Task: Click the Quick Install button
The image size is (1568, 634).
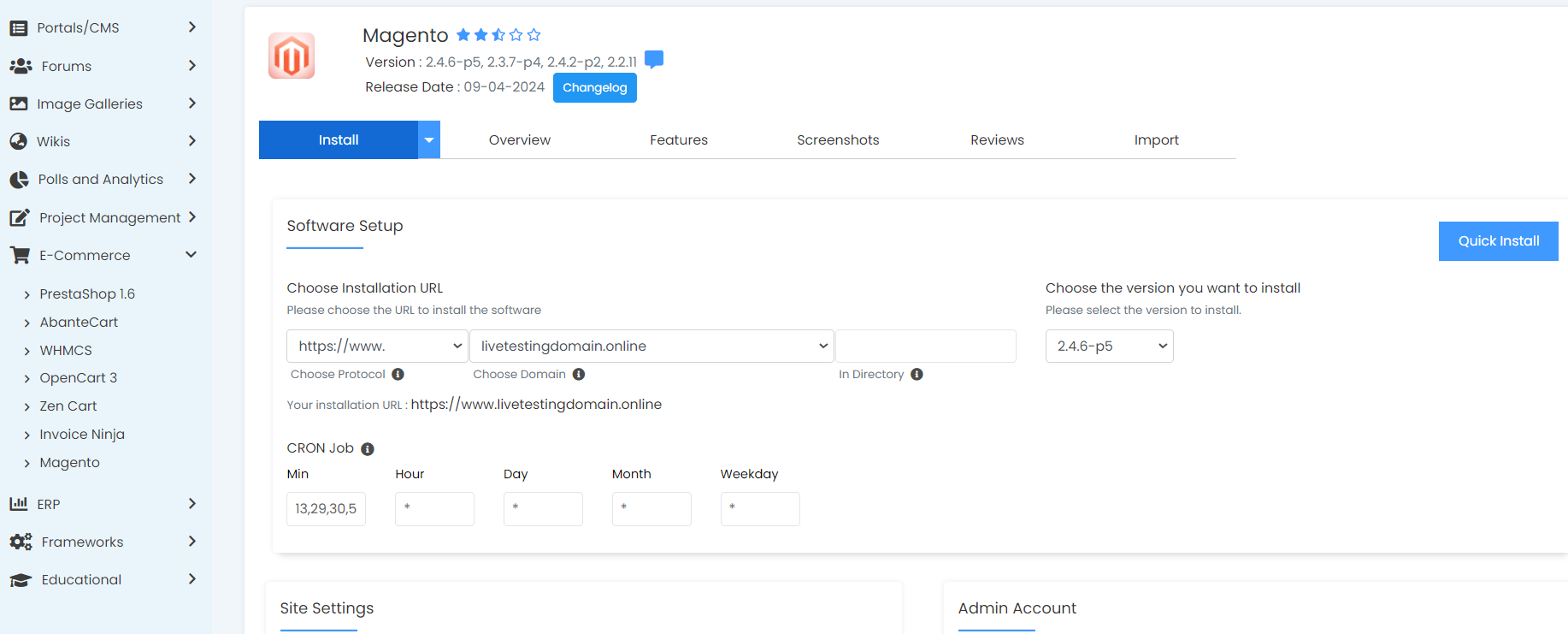Action: pyautogui.click(x=1499, y=241)
